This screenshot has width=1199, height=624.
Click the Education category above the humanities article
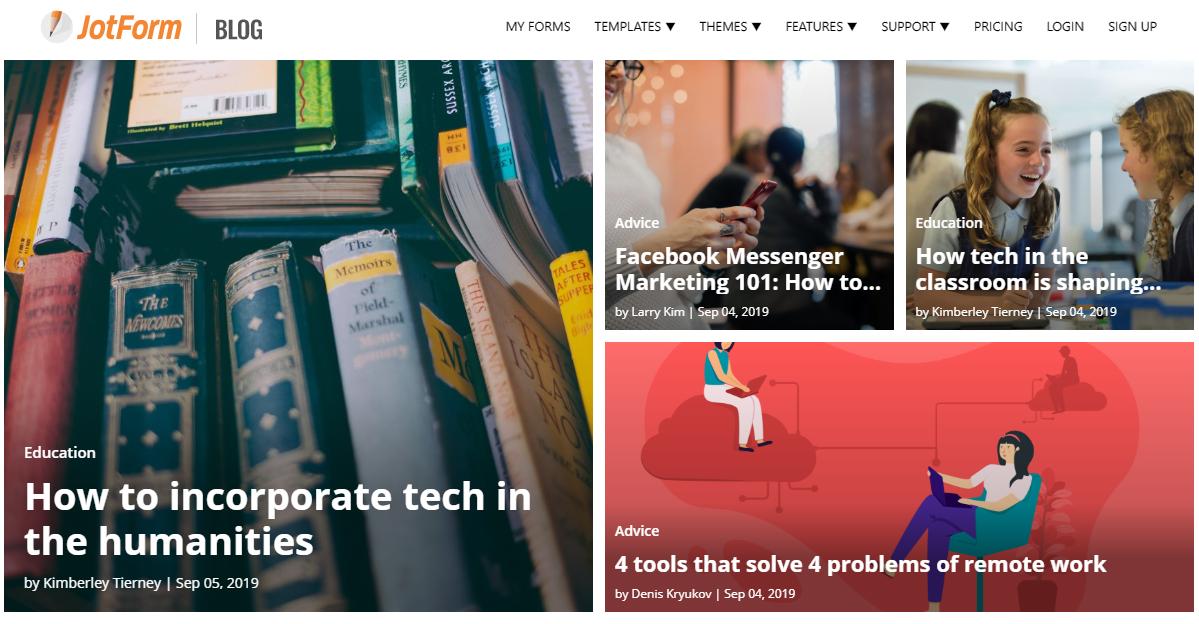[x=60, y=453]
